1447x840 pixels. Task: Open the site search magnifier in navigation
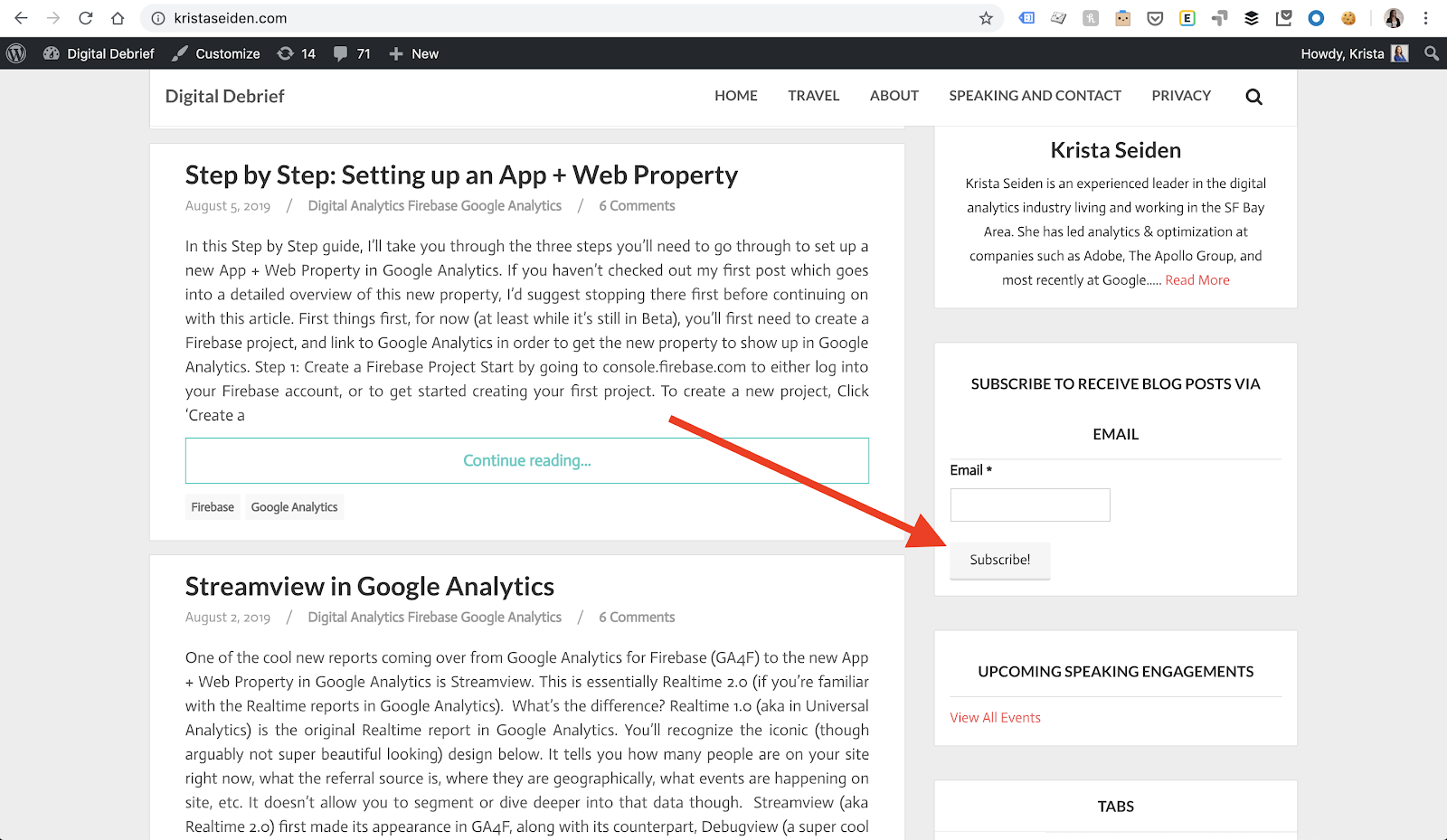click(x=1253, y=97)
